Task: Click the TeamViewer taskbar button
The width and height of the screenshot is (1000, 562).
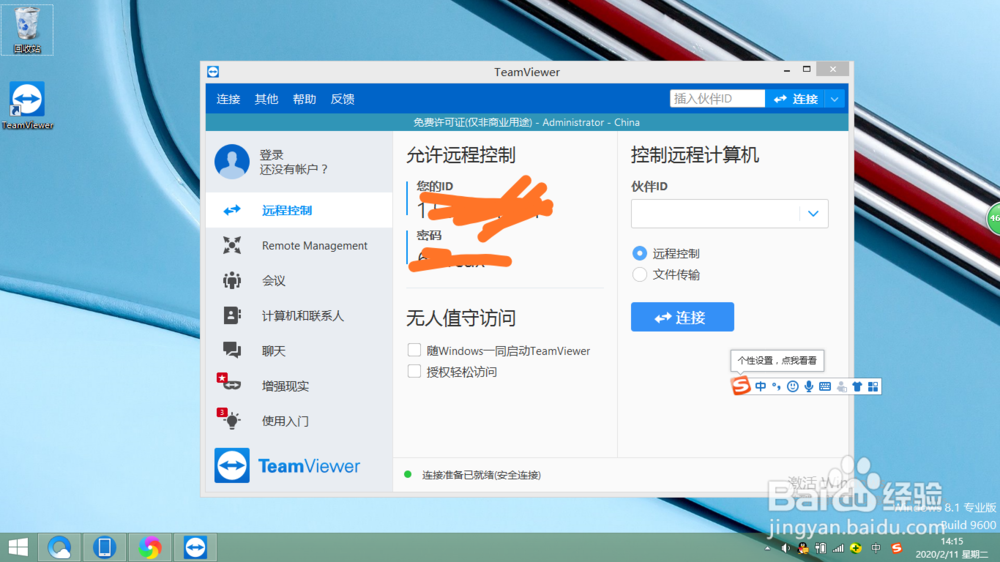Action: [x=195, y=547]
